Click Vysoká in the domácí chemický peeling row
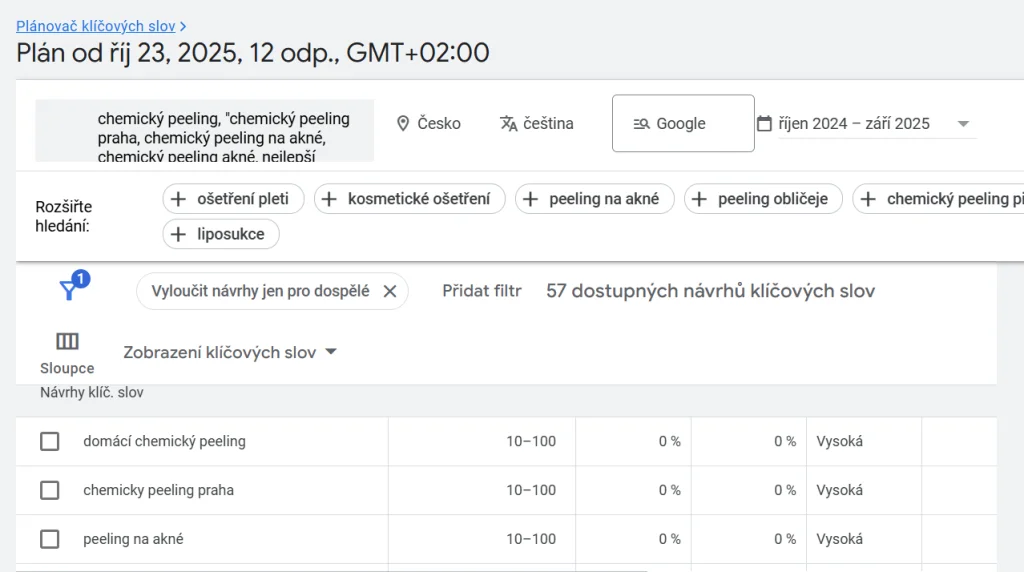Viewport: 1024px width, 572px height. 839,441
